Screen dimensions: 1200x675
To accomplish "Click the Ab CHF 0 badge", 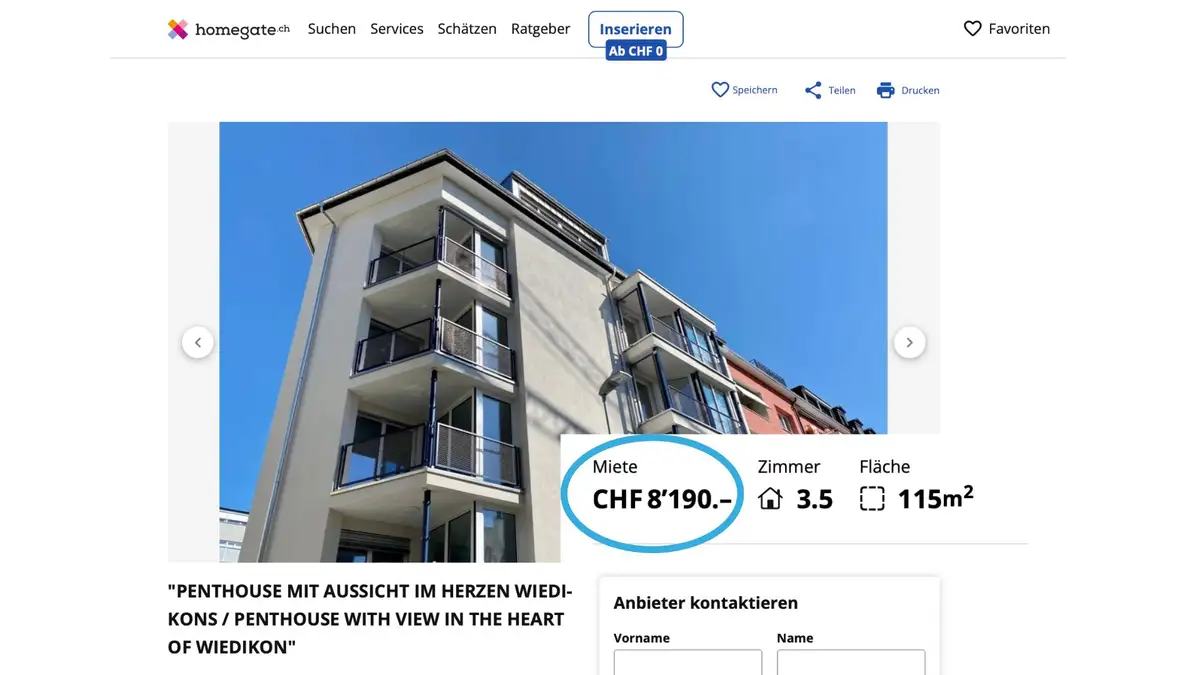I will pos(636,51).
